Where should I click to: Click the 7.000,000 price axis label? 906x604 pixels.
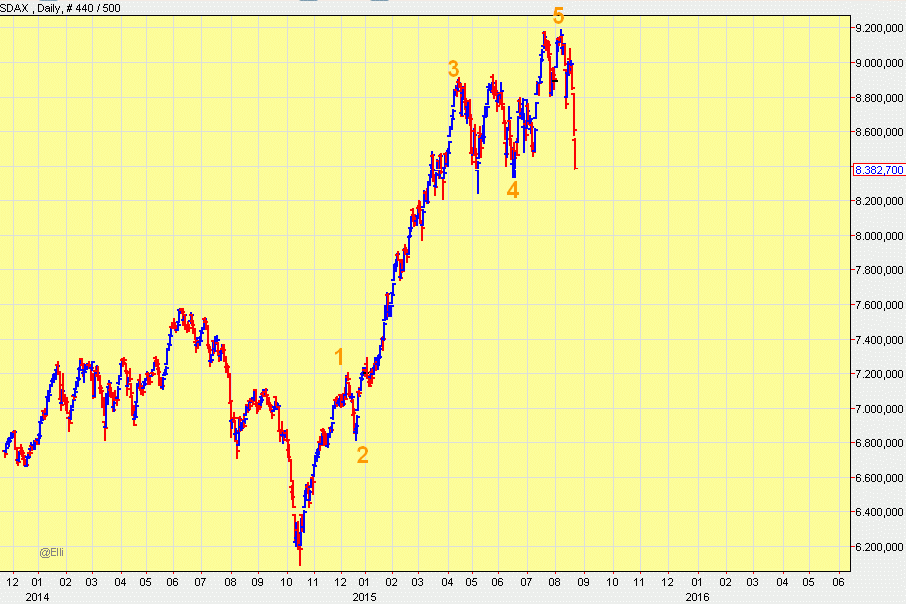(x=879, y=409)
